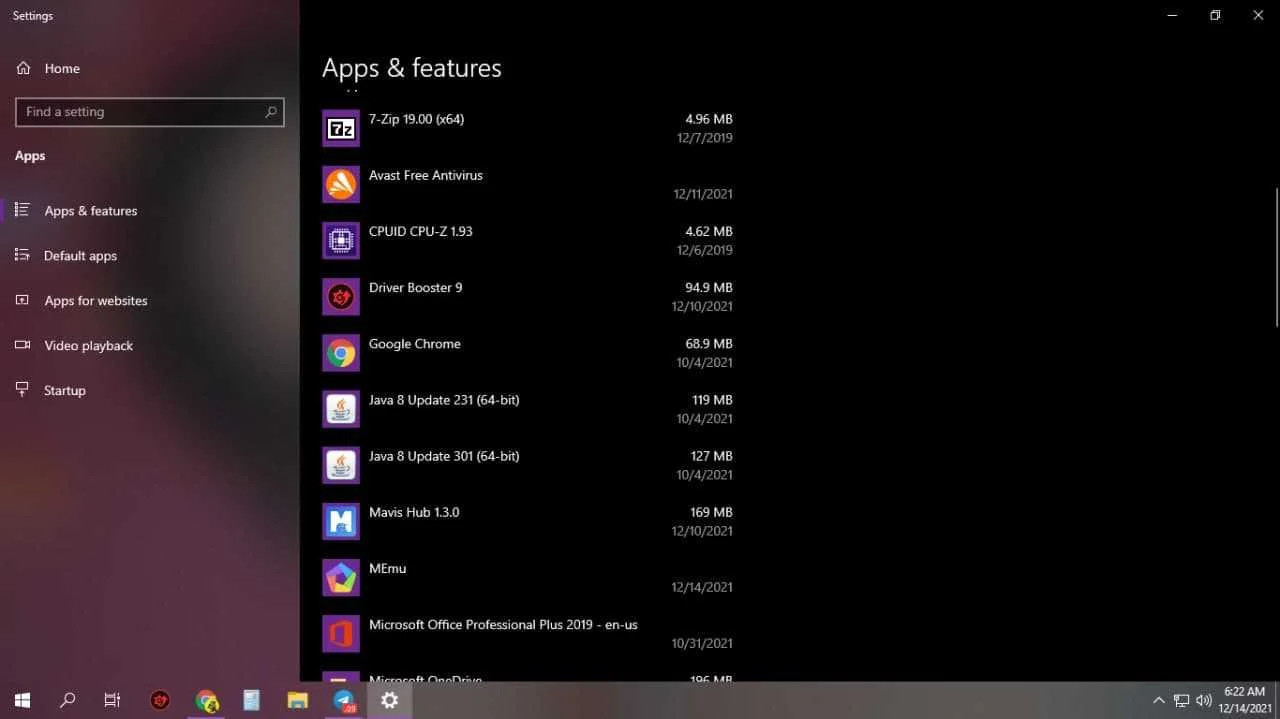The width and height of the screenshot is (1280, 719).
Task: Click the Google Chrome list icon
Action: coord(341,352)
